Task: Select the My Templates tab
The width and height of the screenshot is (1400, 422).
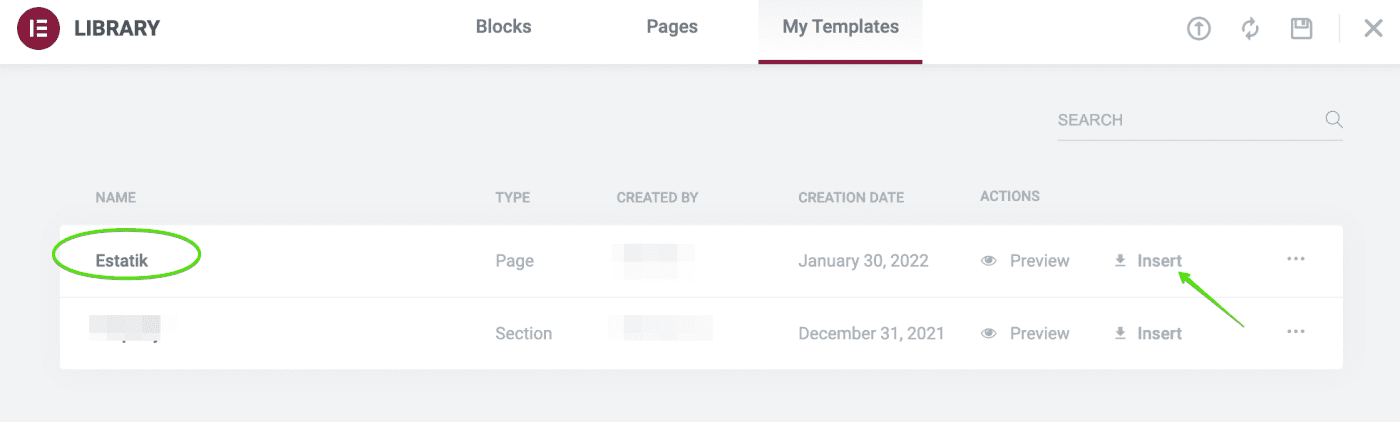Action: coord(840,28)
